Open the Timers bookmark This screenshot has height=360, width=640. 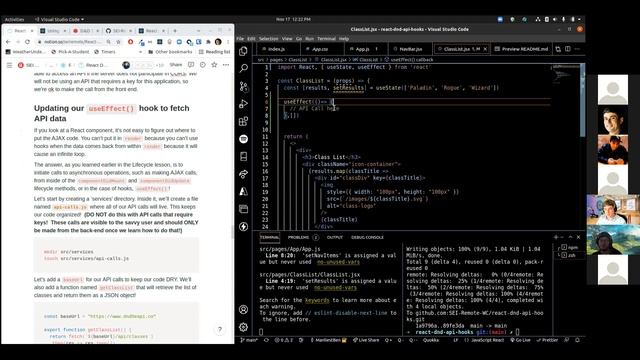tap(105, 52)
